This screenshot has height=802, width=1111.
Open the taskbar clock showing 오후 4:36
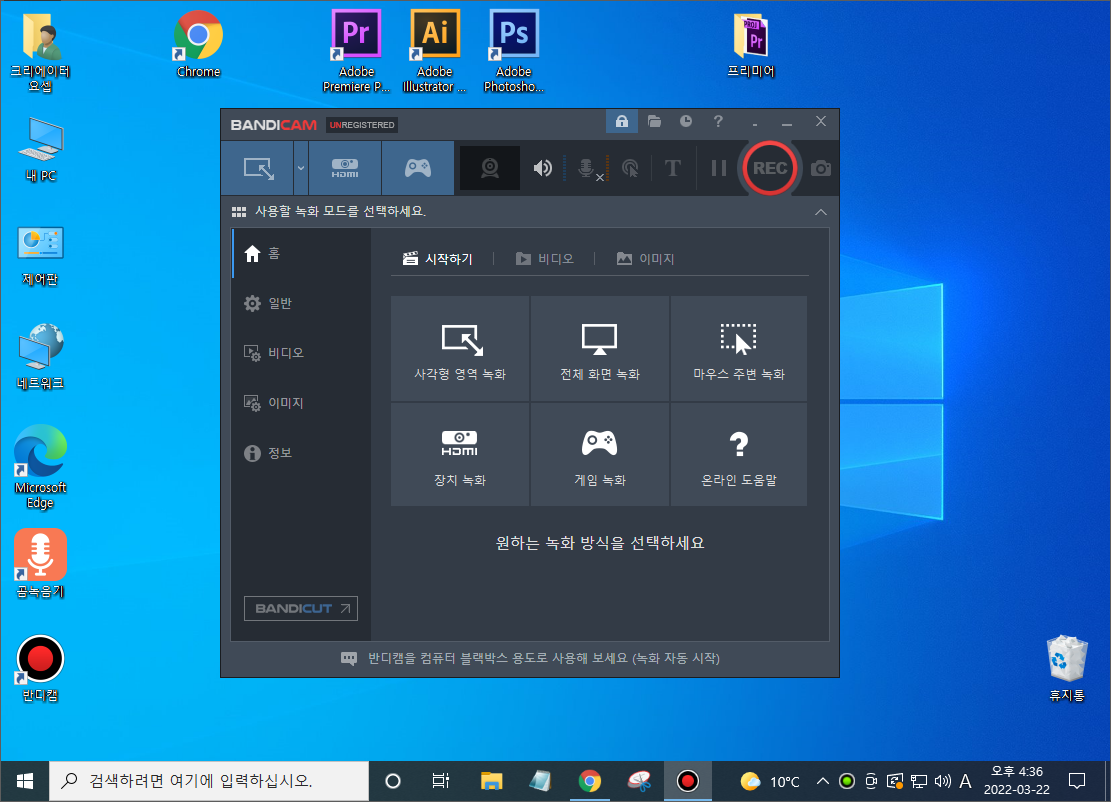tap(1017, 781)
